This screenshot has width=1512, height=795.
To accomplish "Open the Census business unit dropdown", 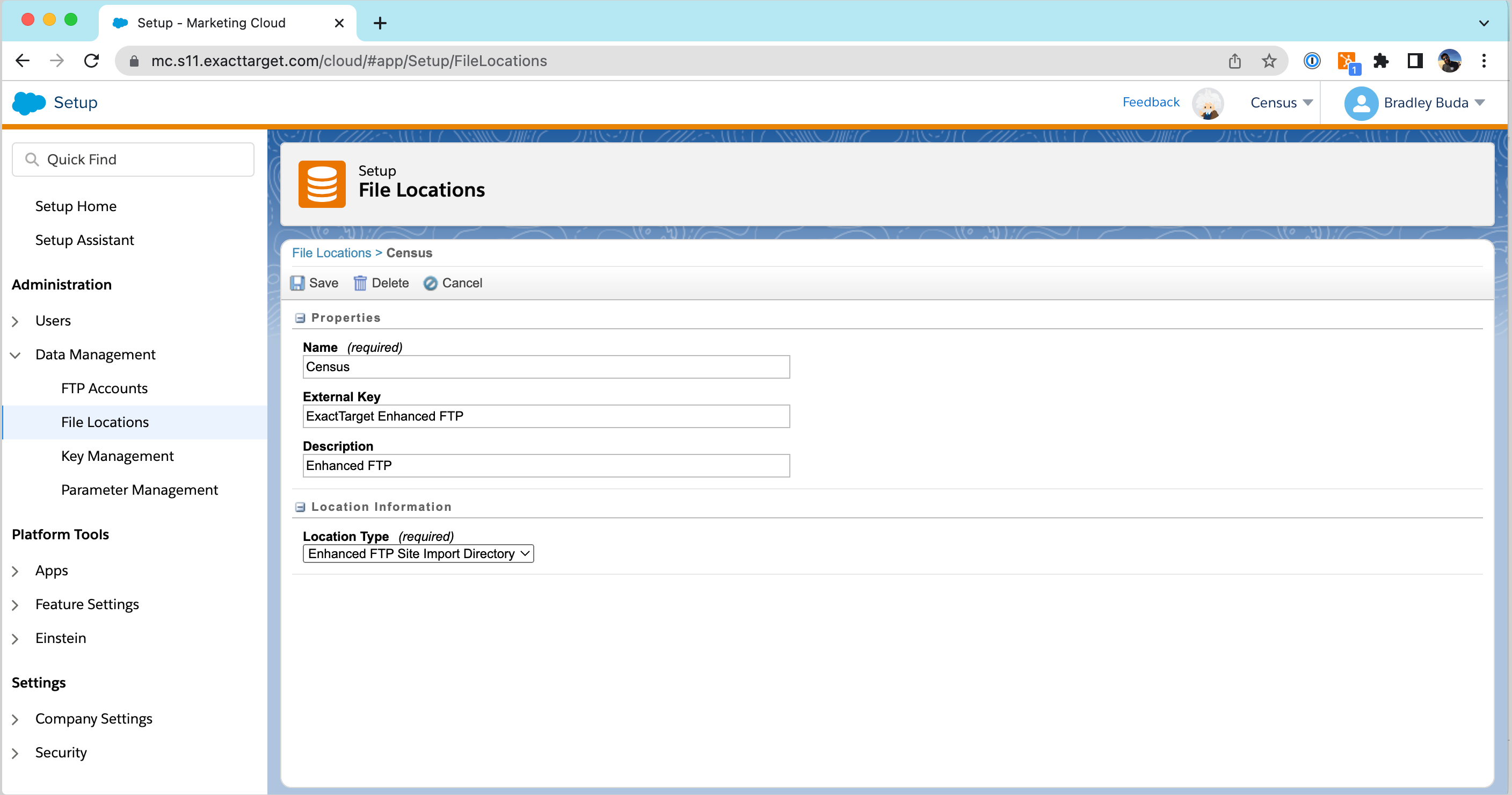I will (1281, 103).
